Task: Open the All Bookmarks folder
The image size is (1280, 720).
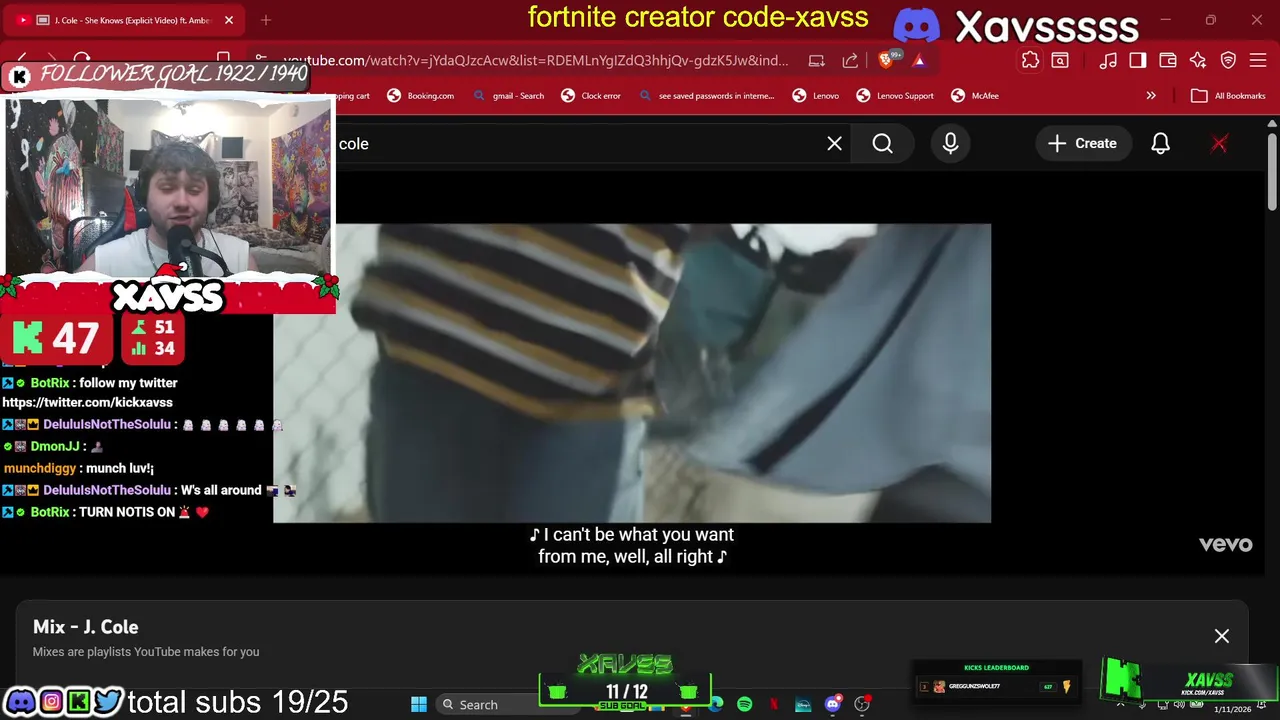Action: coord(1229,96)
